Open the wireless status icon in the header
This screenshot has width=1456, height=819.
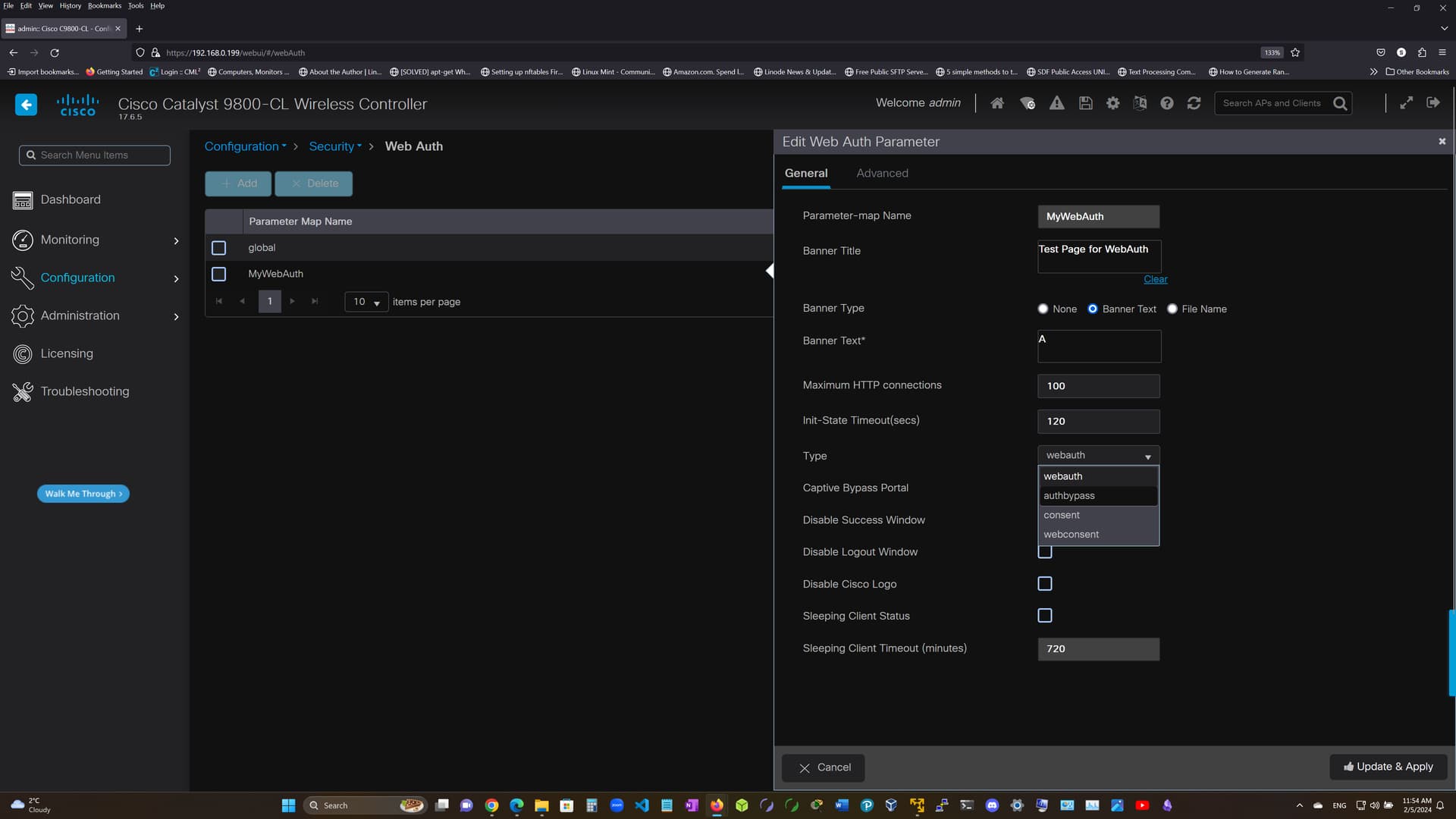pyautogui.click(x=1028, y=103)
